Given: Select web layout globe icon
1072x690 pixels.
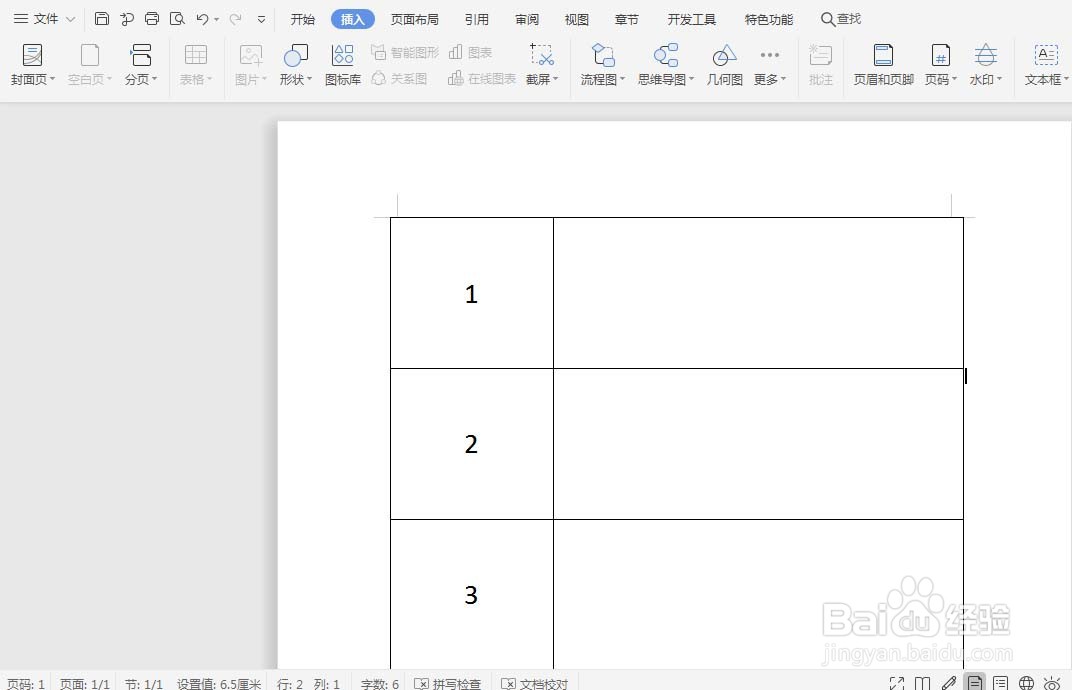Looking at the screenshot, I should coord(1026,682).
